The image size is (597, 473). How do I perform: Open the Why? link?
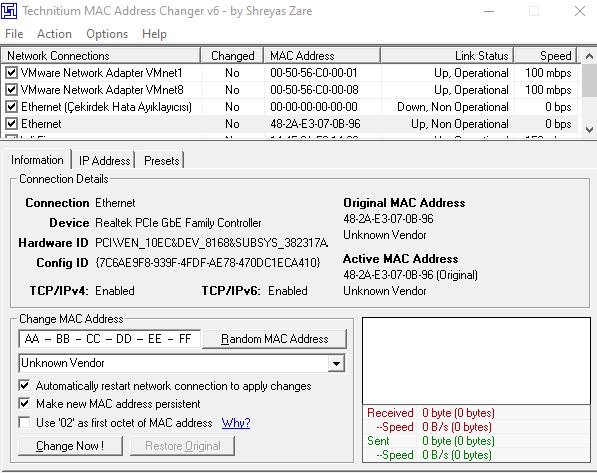point(236,423)
